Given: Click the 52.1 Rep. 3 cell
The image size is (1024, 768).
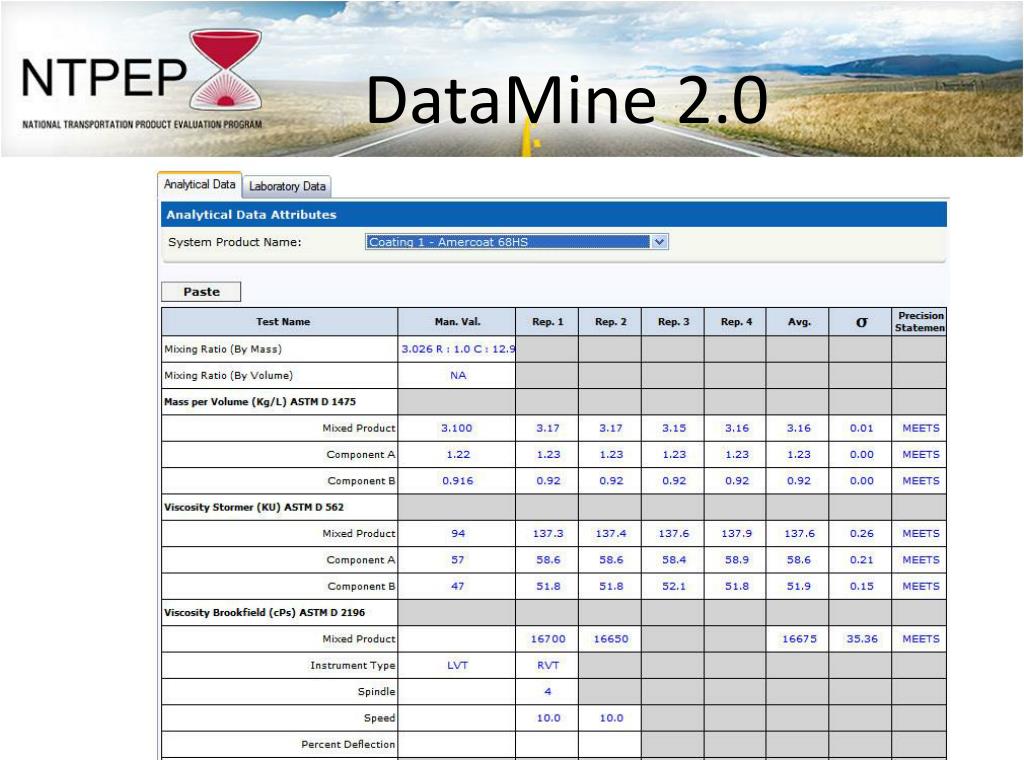Looking at the screenshot, I should 673,586.
